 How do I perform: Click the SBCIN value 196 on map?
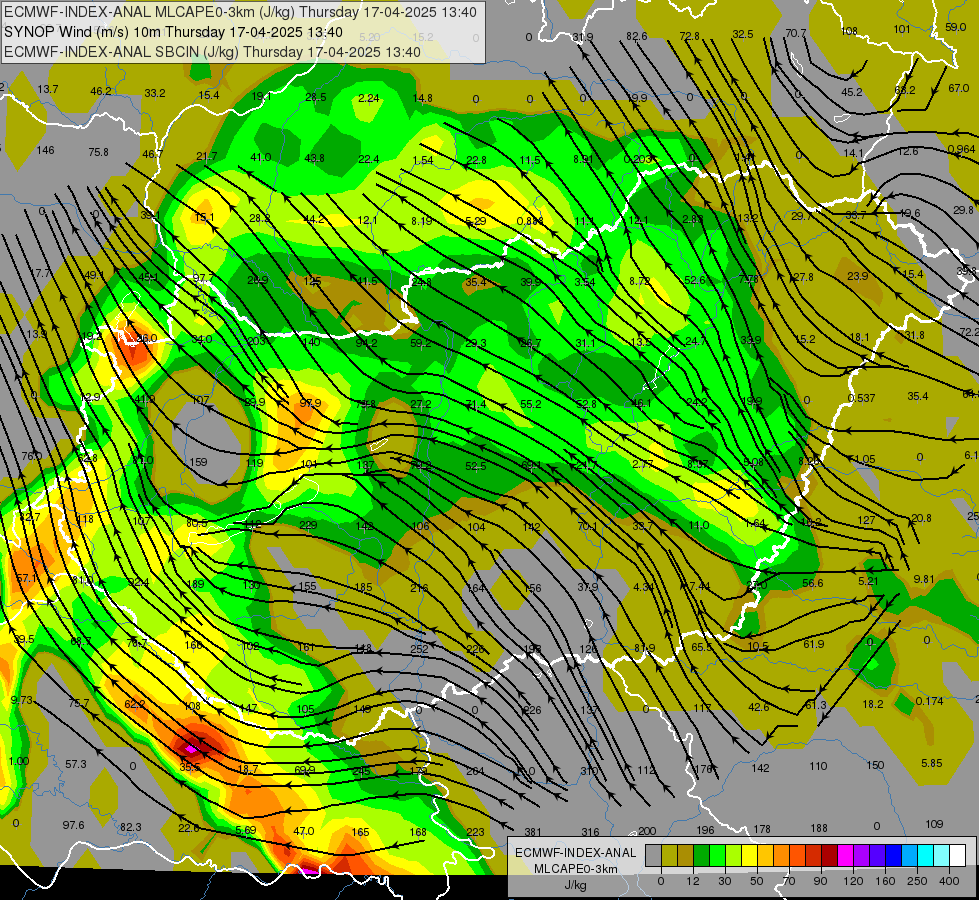pos(705,830)
